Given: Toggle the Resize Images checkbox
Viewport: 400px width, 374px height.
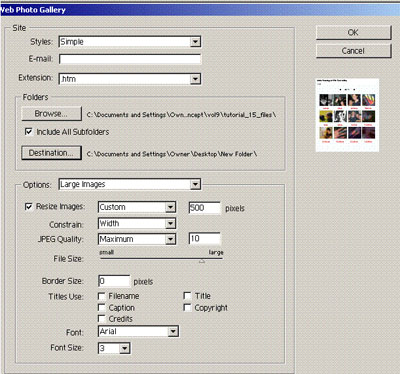Looking at the screenshot, I should 29,207.
